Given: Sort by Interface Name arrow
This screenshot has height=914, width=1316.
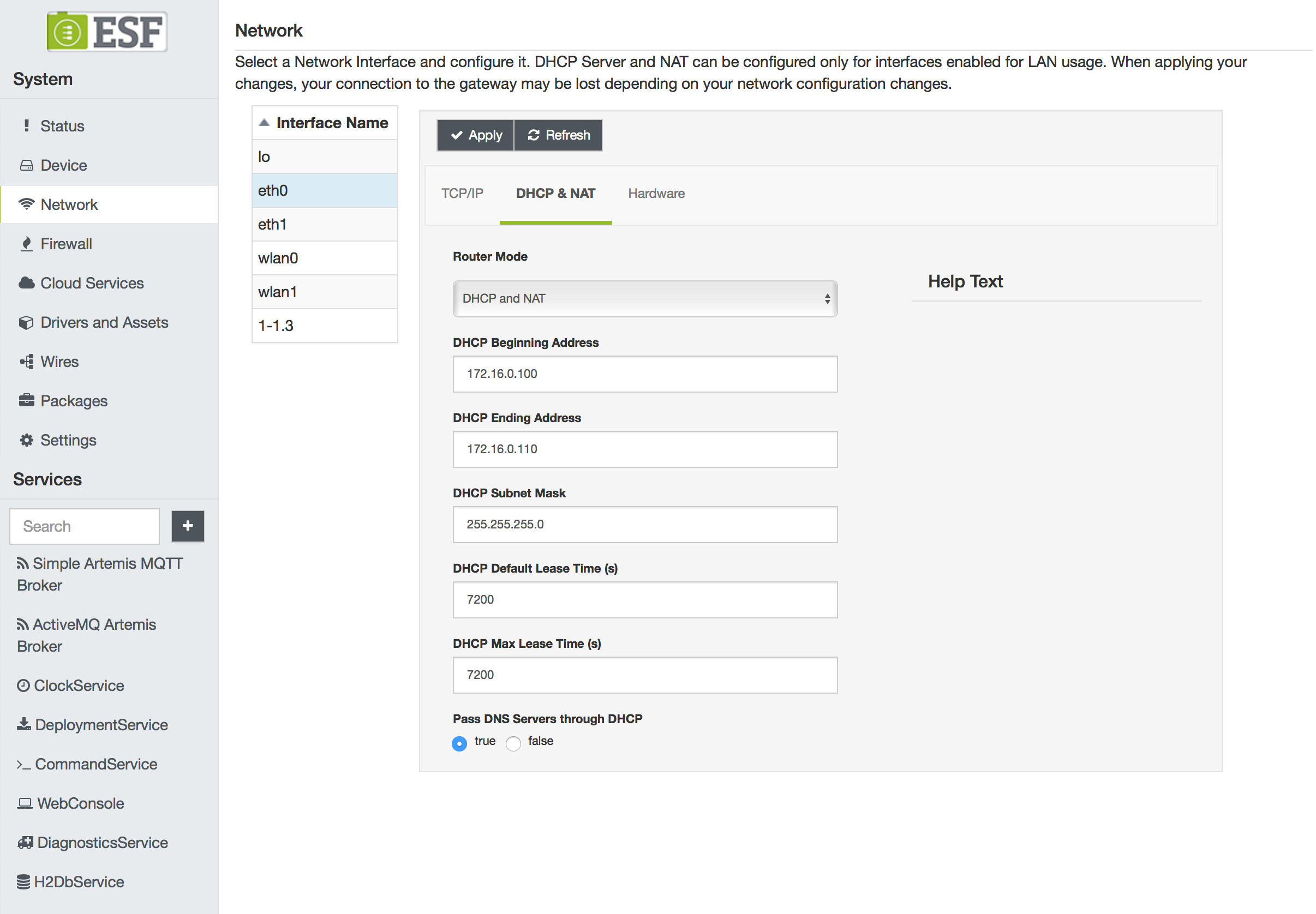Looking at the screenshot, I should click(x=264, y=123).
